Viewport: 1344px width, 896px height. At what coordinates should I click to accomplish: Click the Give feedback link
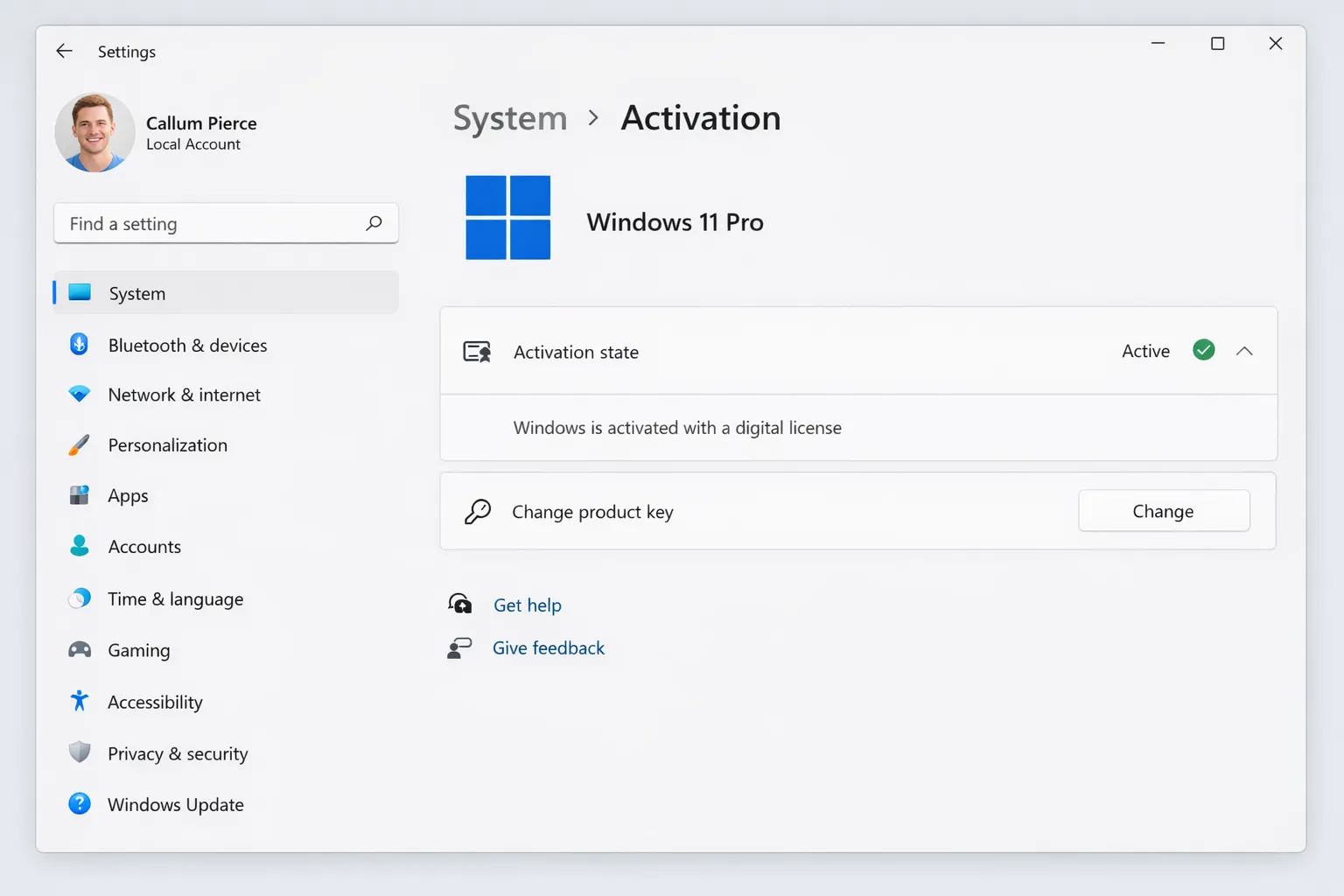[549, 647]
